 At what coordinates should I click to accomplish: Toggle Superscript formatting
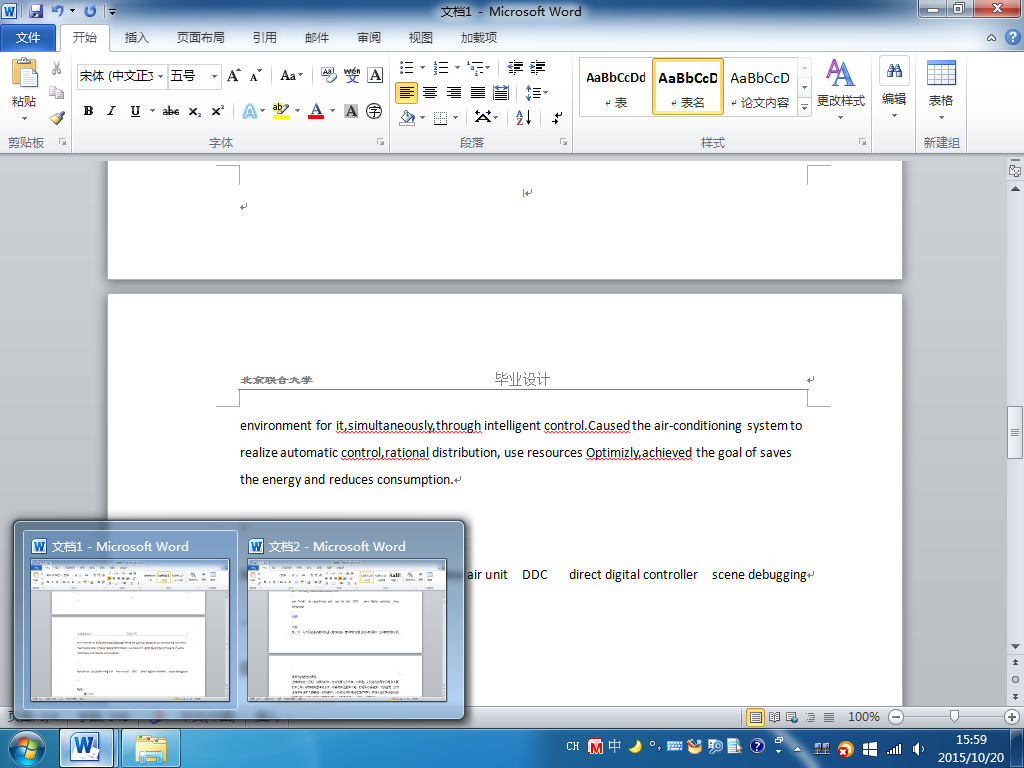click(x=217, y=111)
